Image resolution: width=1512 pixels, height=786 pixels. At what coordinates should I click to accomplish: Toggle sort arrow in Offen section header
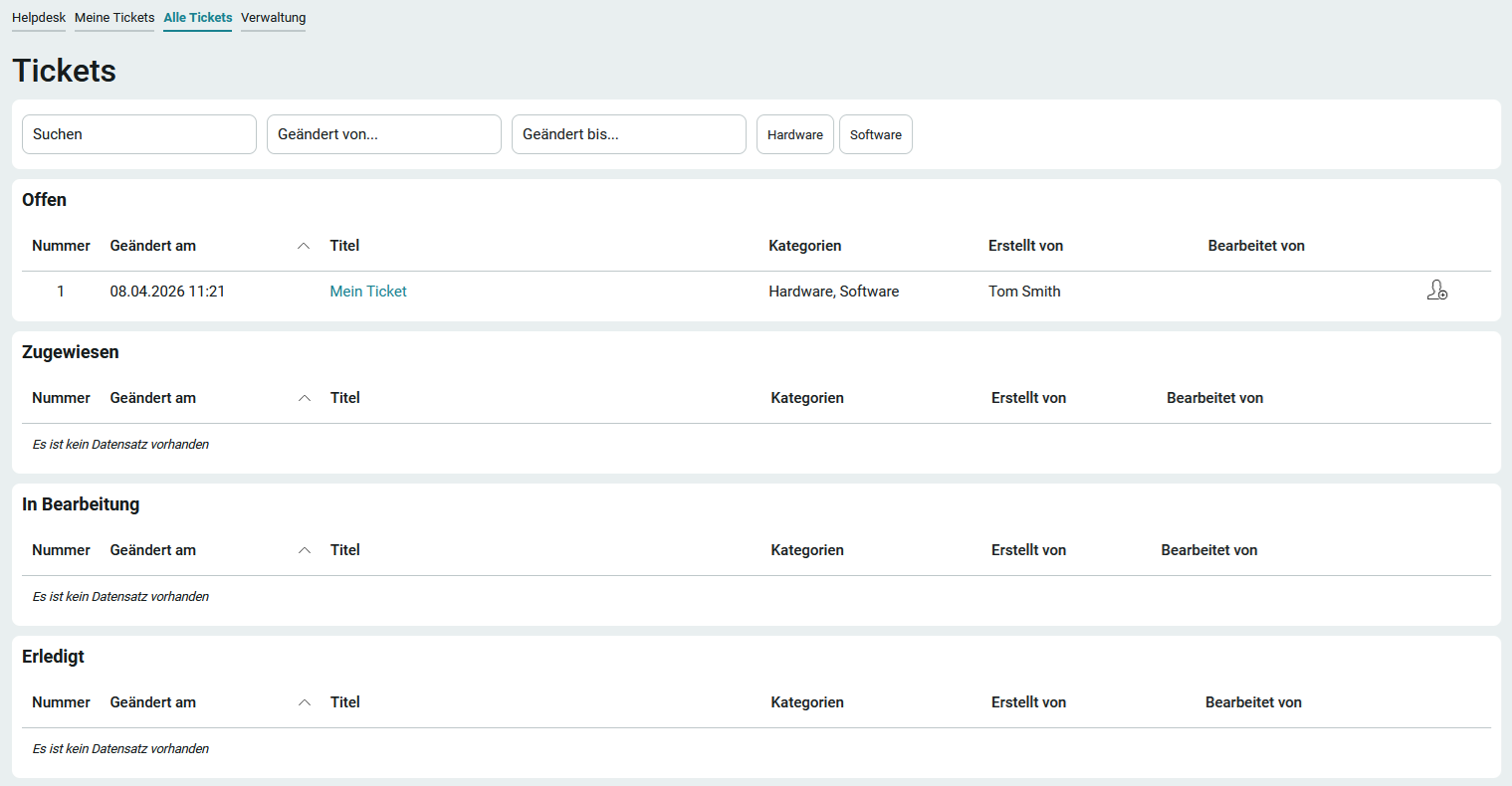(x=304, y=246)
